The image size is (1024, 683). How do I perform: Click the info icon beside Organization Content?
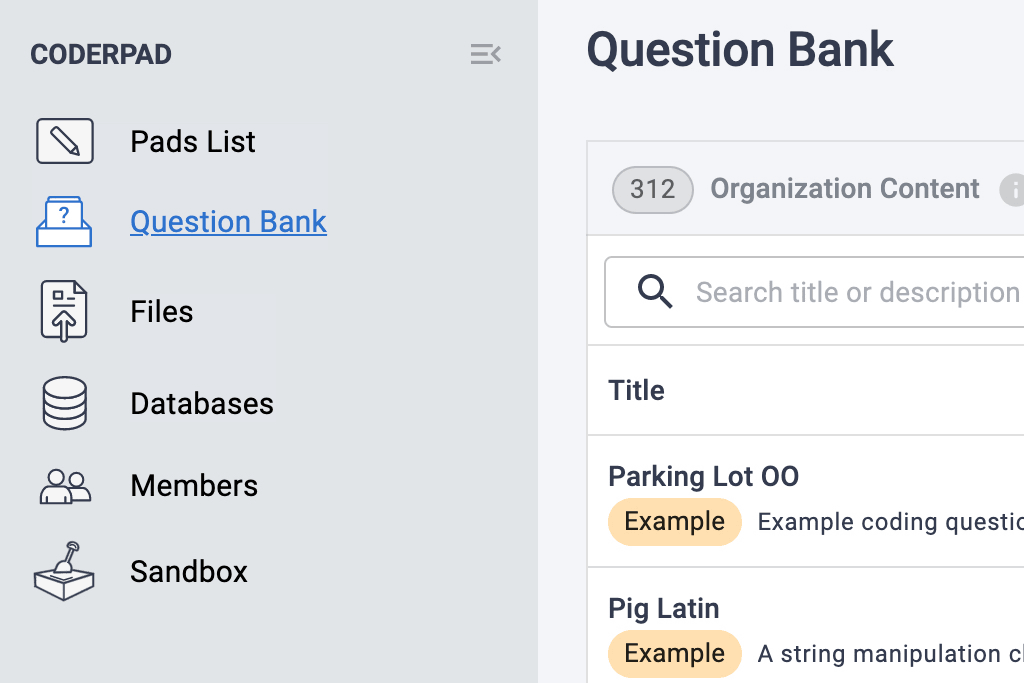tap(1012, 189)
